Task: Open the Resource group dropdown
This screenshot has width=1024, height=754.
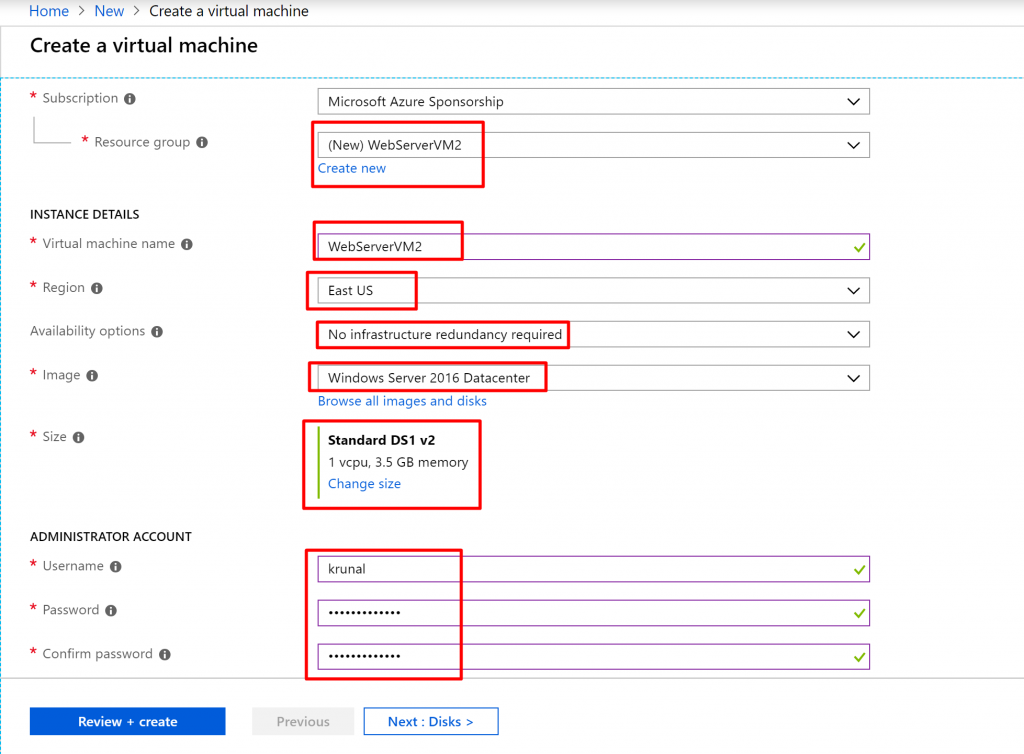Action: click(593, 145)
